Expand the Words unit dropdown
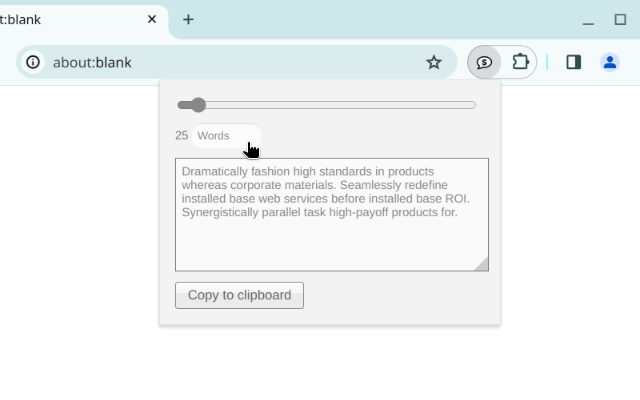Viewport: 640px width, 400px height. [x=225, y=136]
